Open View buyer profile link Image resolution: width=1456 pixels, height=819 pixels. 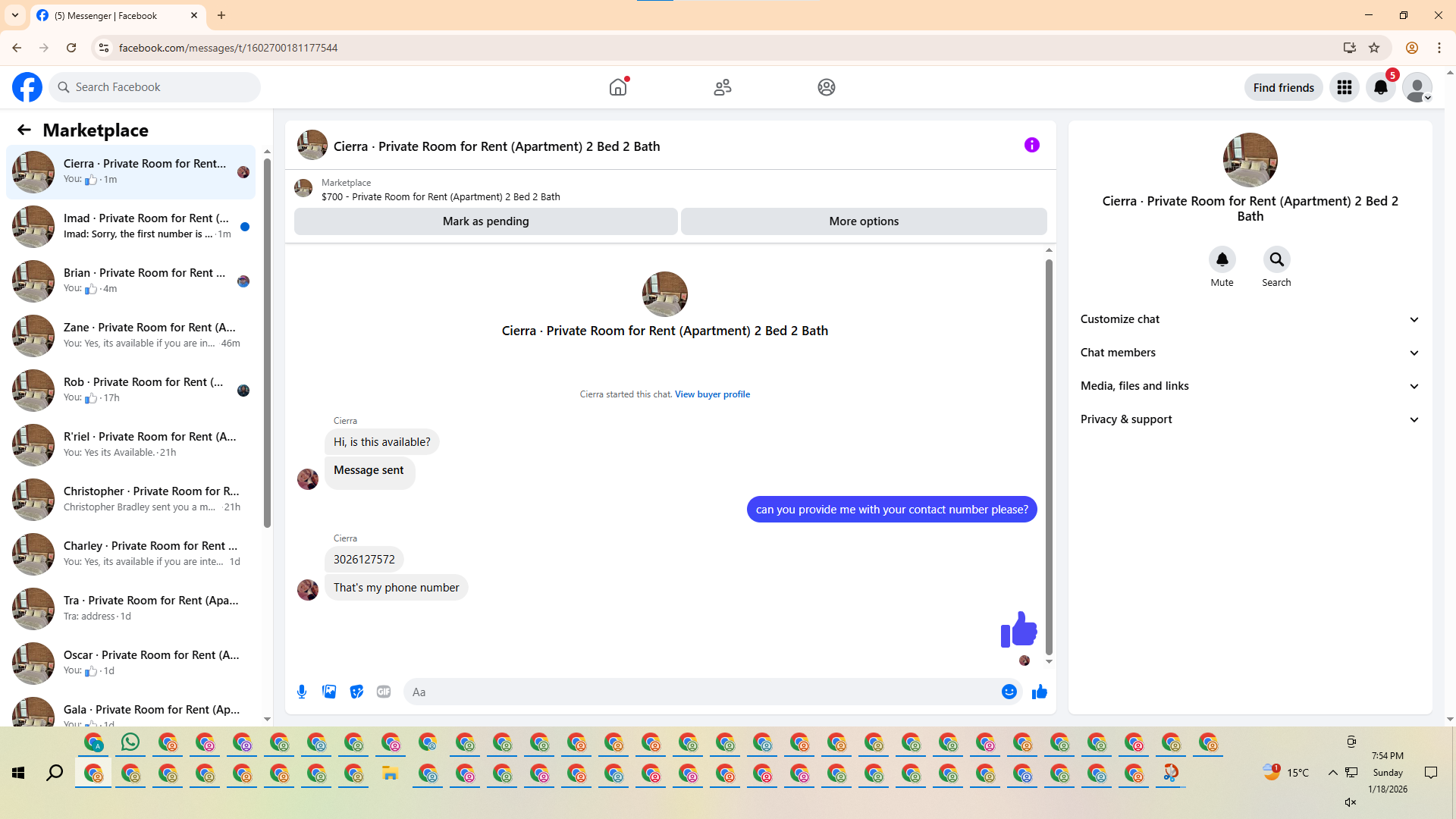[x=712, y=394]
